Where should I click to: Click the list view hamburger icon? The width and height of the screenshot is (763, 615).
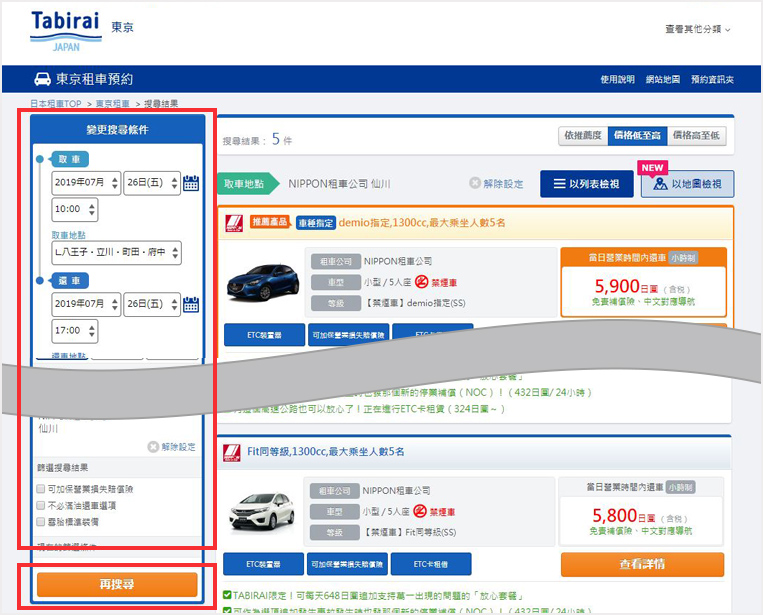pos(560,184)
